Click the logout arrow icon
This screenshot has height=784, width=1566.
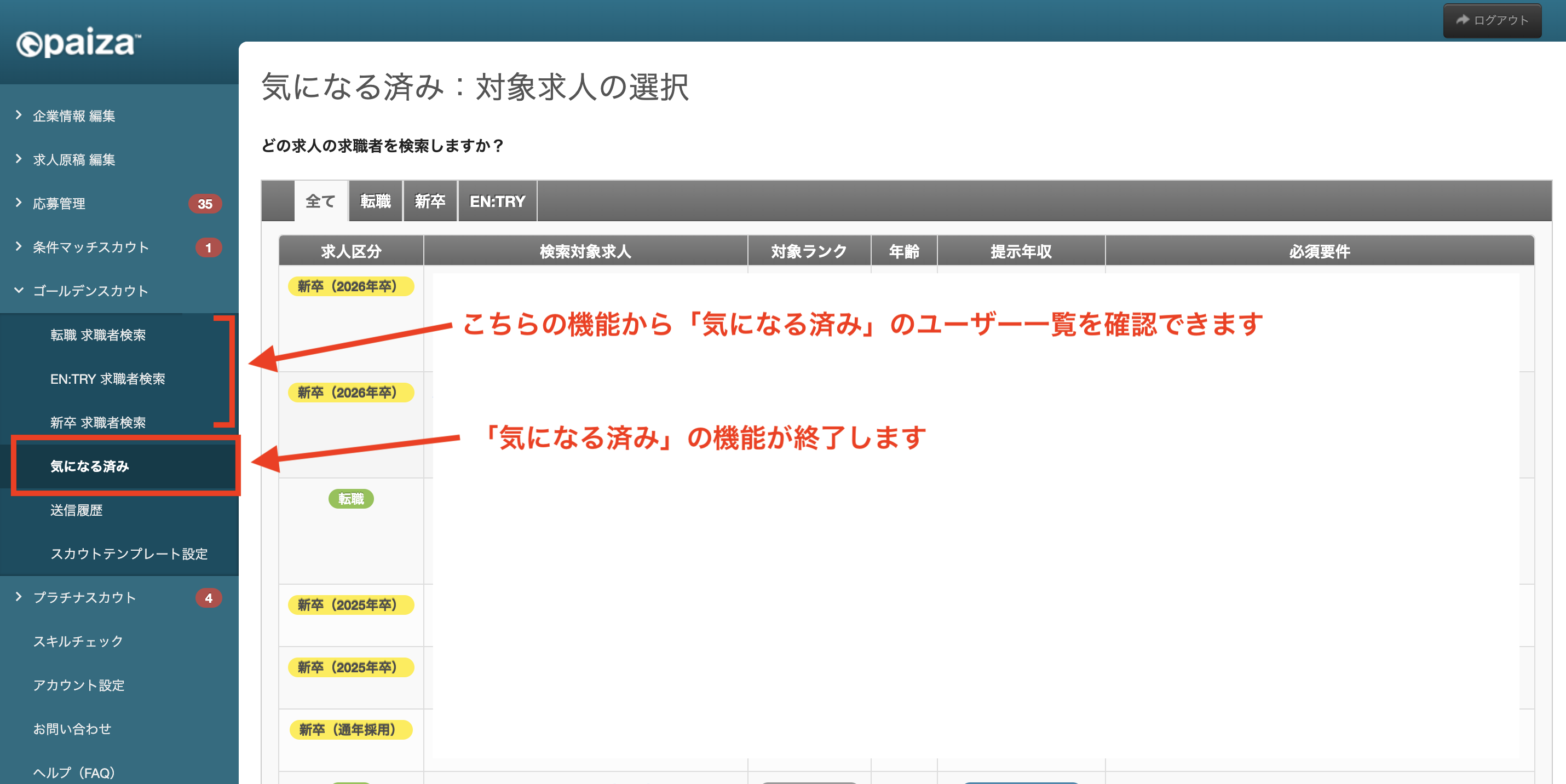1462,20
